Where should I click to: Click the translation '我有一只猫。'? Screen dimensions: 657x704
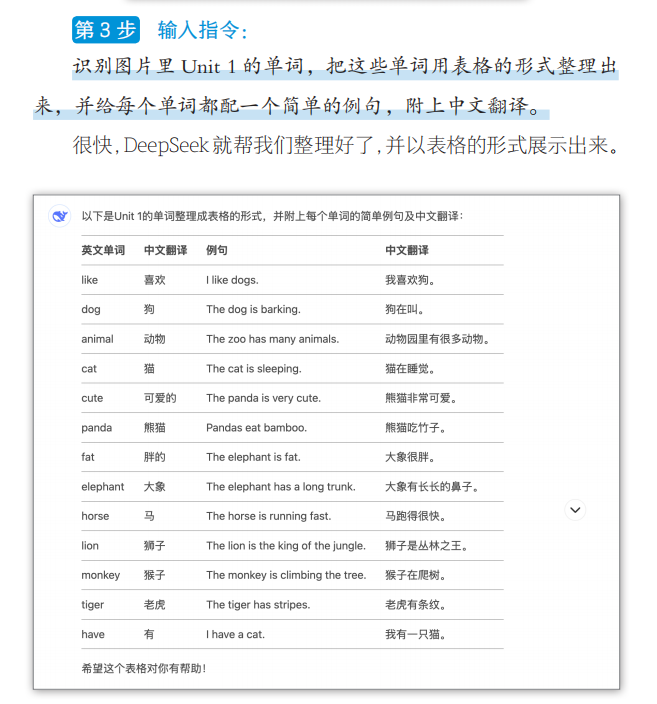(x=415, y=634)
